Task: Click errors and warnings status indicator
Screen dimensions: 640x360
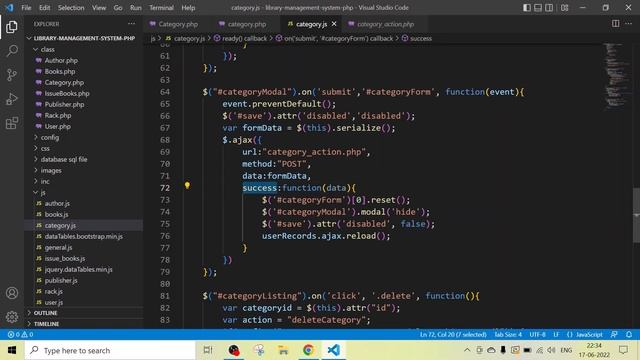Action: coord(20,334)
